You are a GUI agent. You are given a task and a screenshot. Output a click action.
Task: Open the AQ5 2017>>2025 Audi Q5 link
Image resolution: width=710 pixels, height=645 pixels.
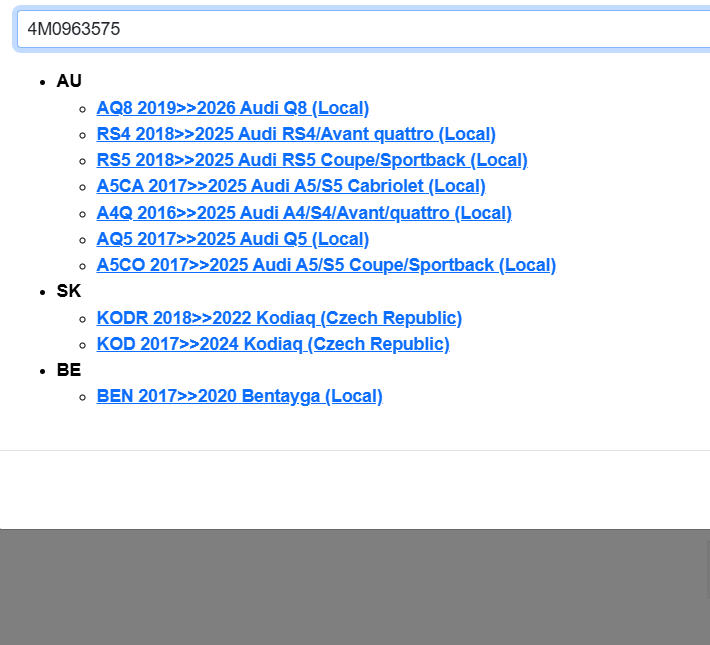click(232, 239)
